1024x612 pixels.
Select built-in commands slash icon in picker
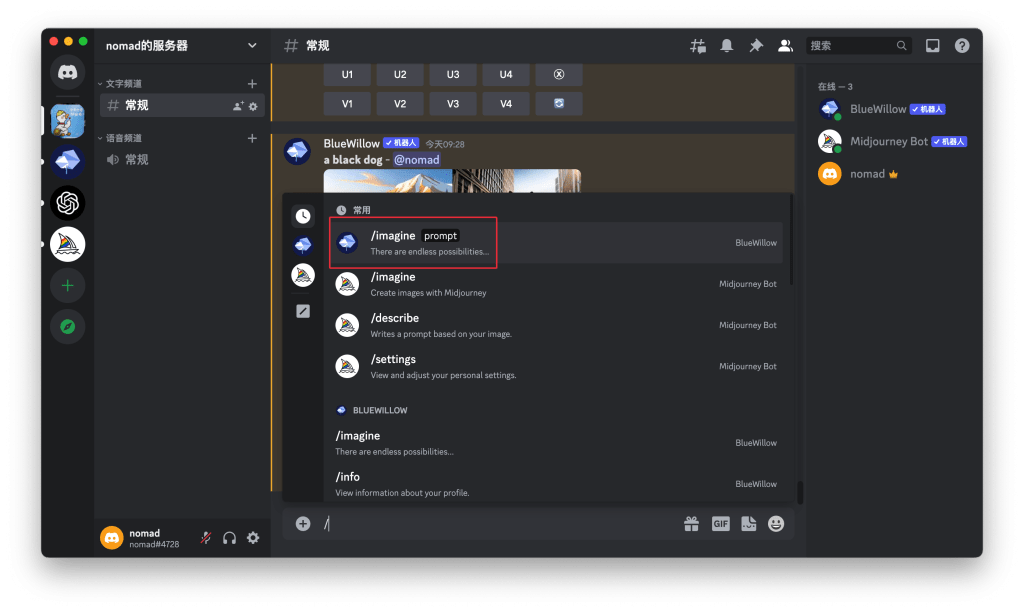tap(303, 311)
